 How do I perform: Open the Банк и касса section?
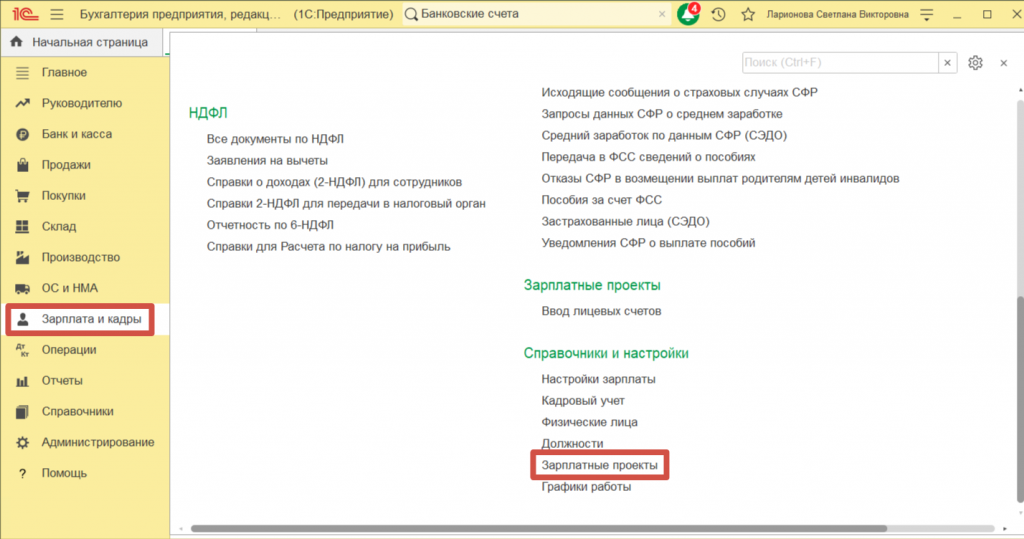point(76,134)
